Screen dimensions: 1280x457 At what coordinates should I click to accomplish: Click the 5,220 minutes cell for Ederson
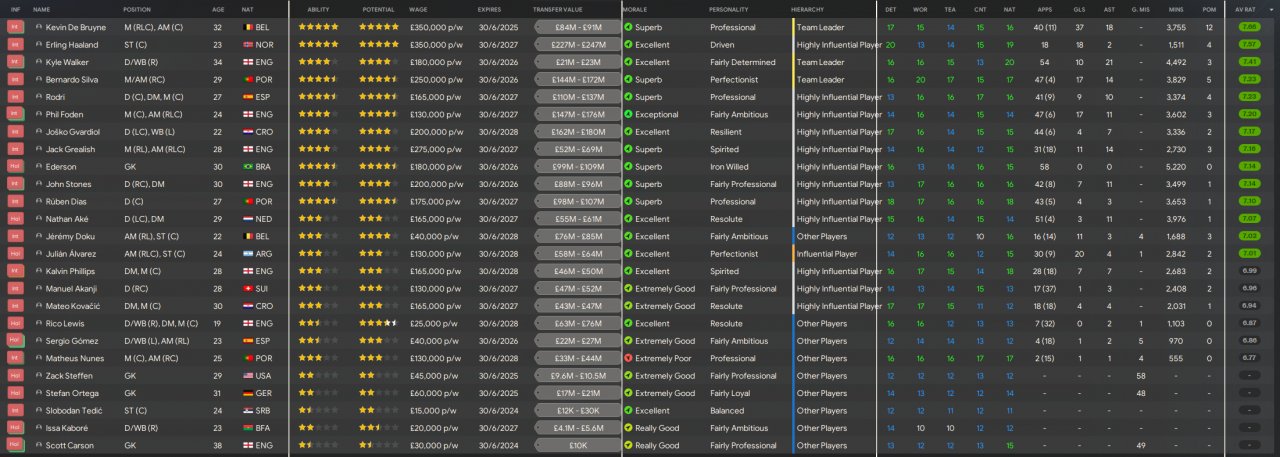(1176, 167)
